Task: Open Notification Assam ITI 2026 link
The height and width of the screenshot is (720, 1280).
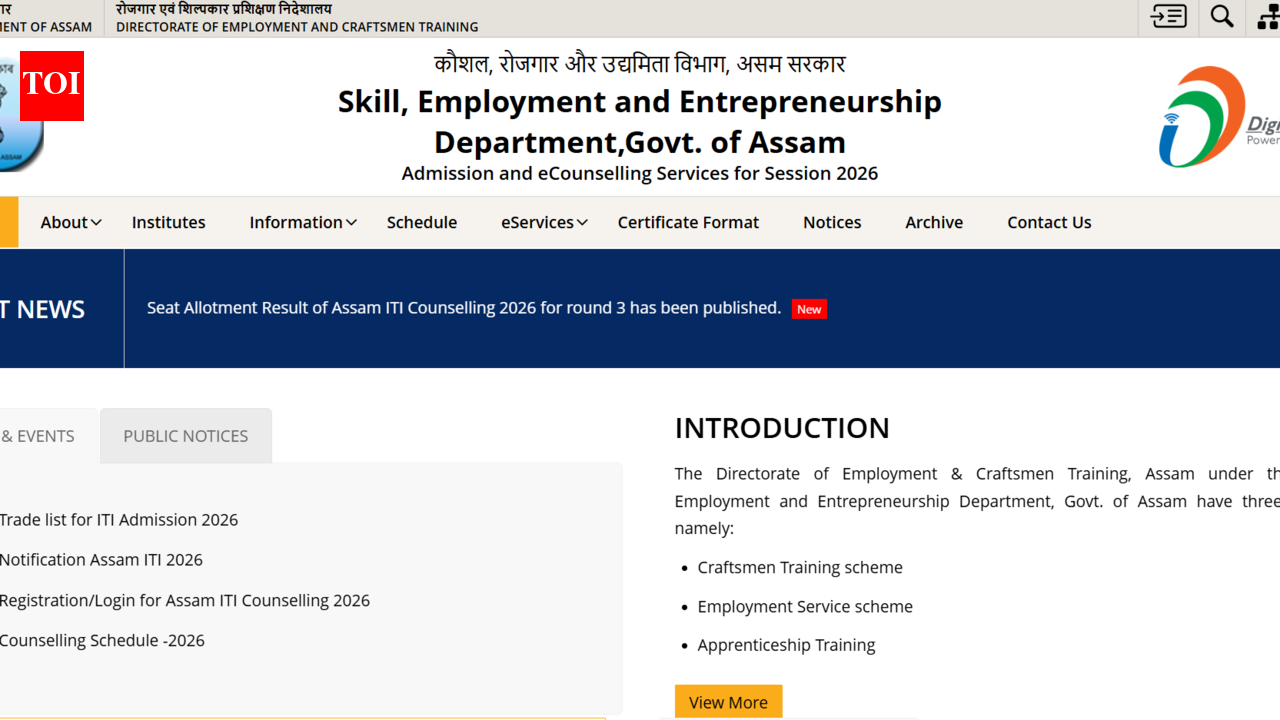Action: (x=101, y=560)
